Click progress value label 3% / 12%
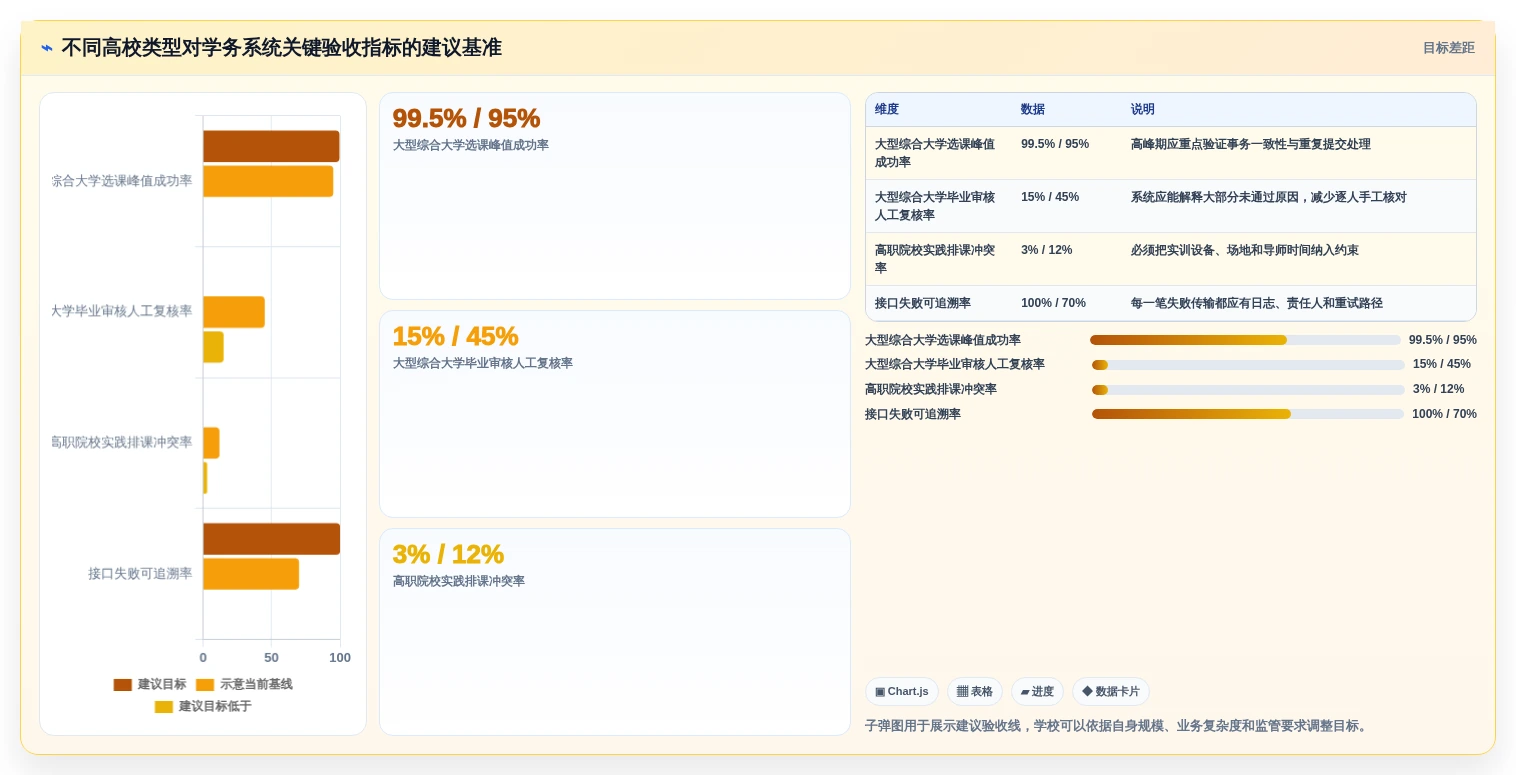Image resolution: width=1516 pixels, height=775 pixels. click(x=1438, y=389)
